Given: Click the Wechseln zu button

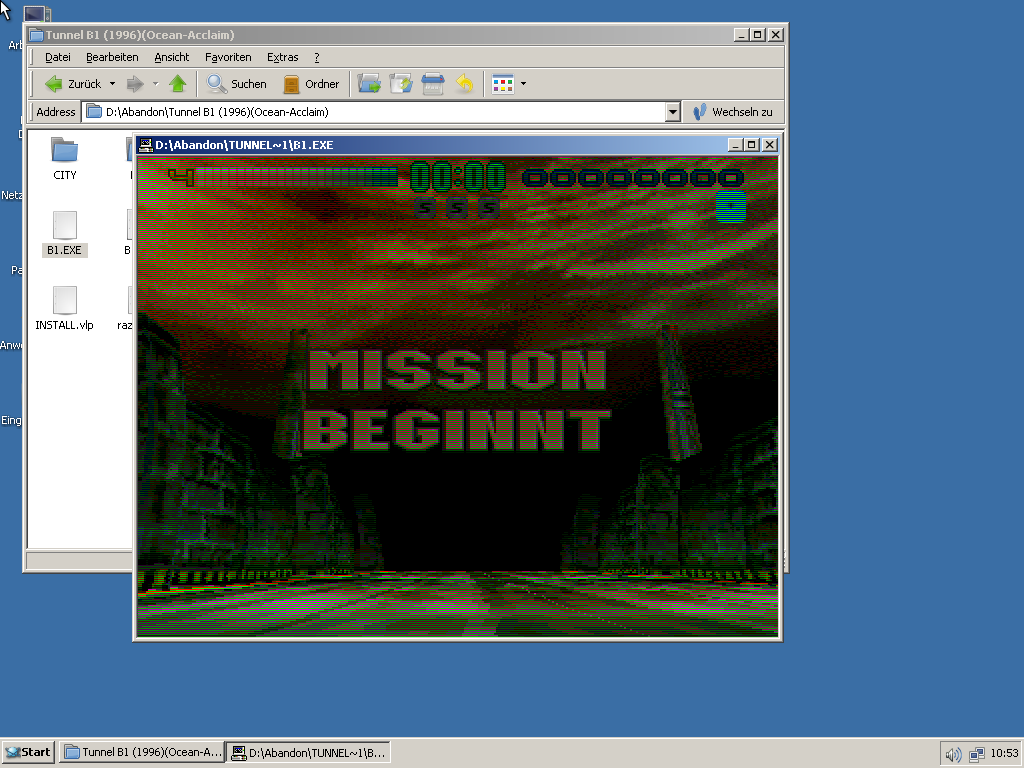Looking at the screenshot, I should 733,112.
